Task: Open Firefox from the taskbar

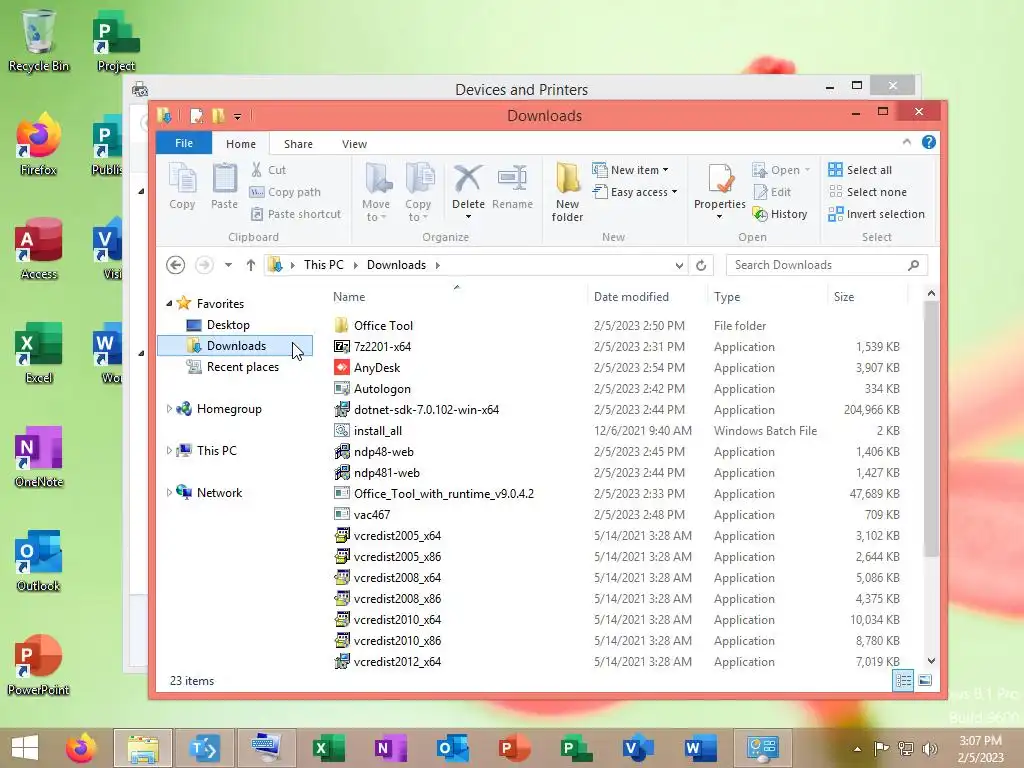Action: click(x=81, y=748)
